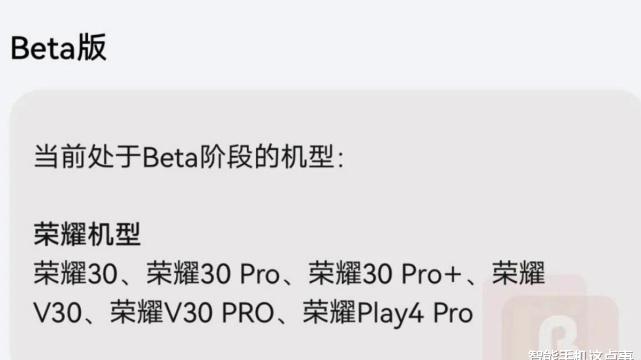Screen dimensions: 641x360
Task: Select the bold 荣耀机型 heading
Action: pyautogui.click(x=87, y=234)
